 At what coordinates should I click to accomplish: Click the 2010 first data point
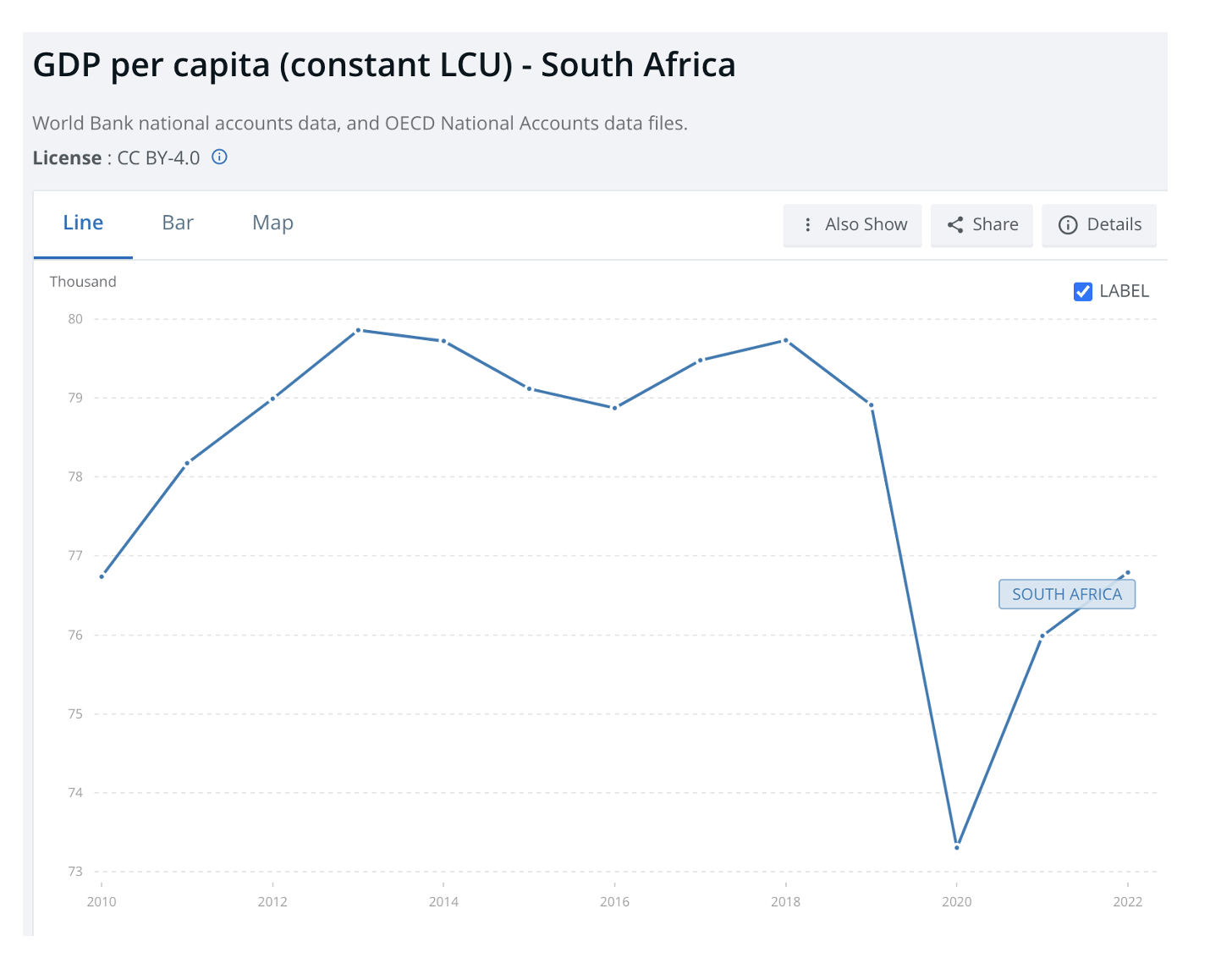[x=102, y=576]
